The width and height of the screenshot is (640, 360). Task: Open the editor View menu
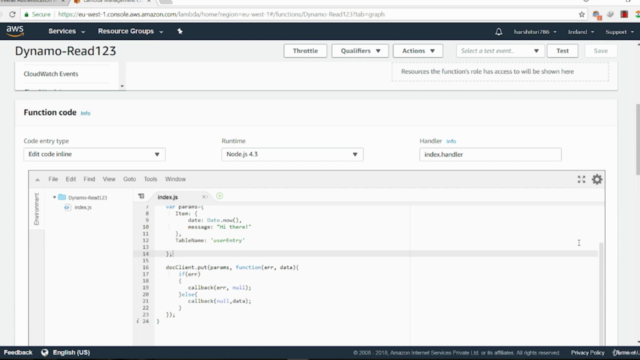[109, 179]
